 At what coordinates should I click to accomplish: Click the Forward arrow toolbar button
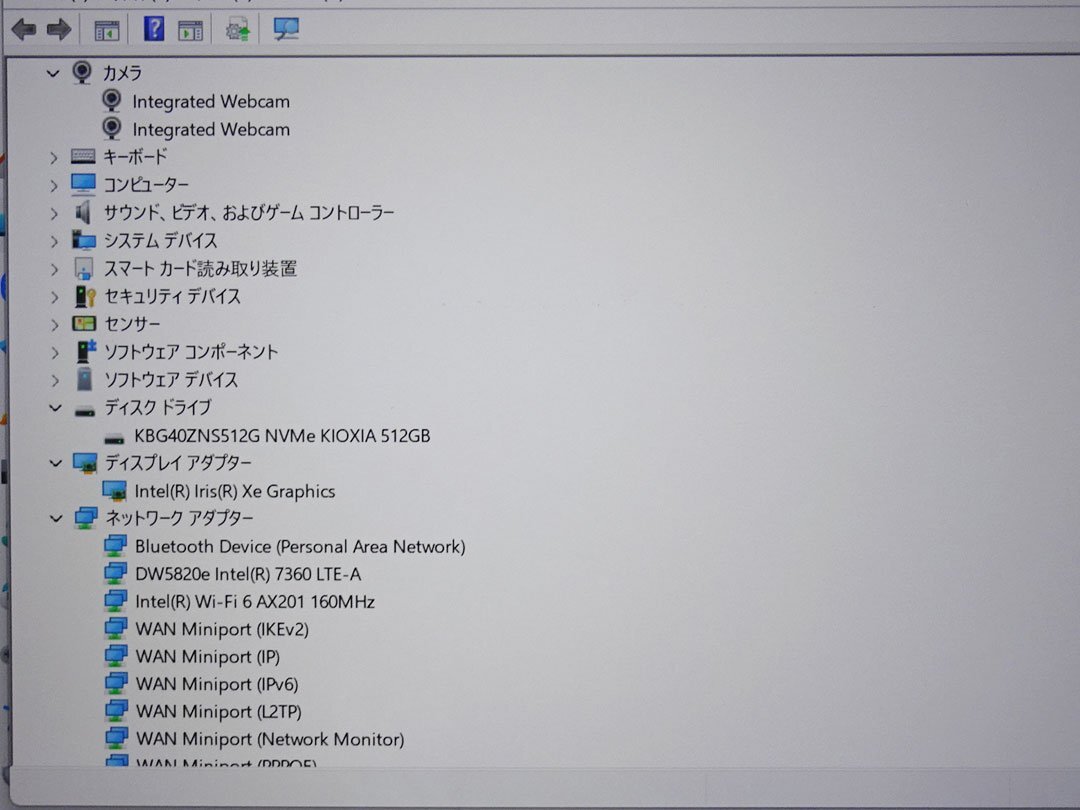[59, 30]
